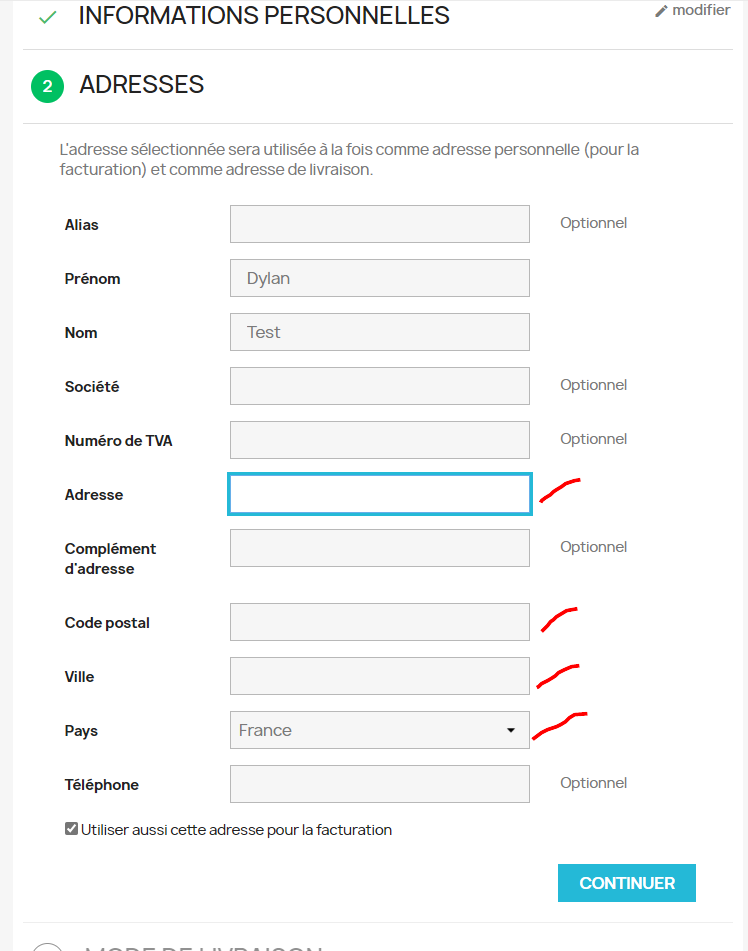Screen dimensions: 748x951
Task: Focus the Complément d'adresse field
Action: pyautogui.click(x=379, y=548)
